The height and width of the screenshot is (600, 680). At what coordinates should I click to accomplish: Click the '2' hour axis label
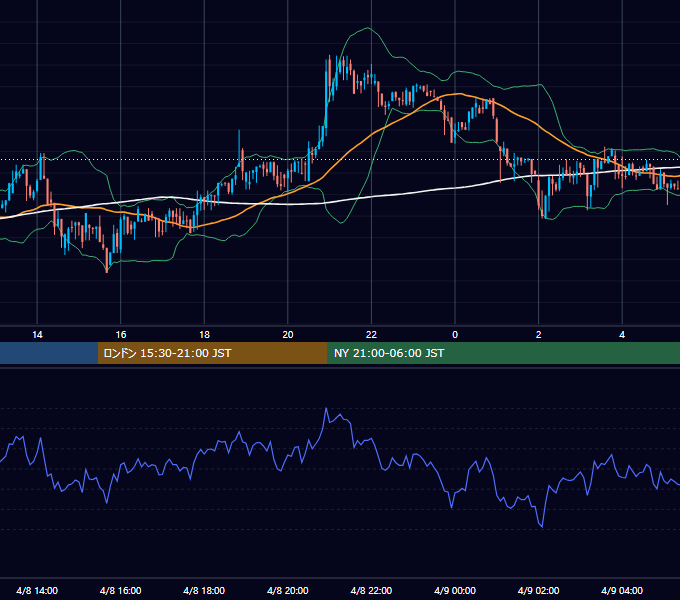click(x=539, y=334)
